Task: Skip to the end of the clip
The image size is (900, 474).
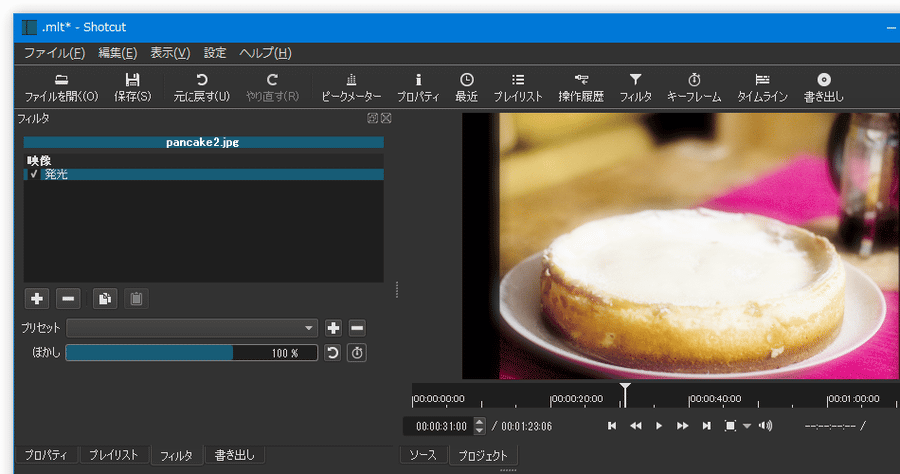Action: 707,426
